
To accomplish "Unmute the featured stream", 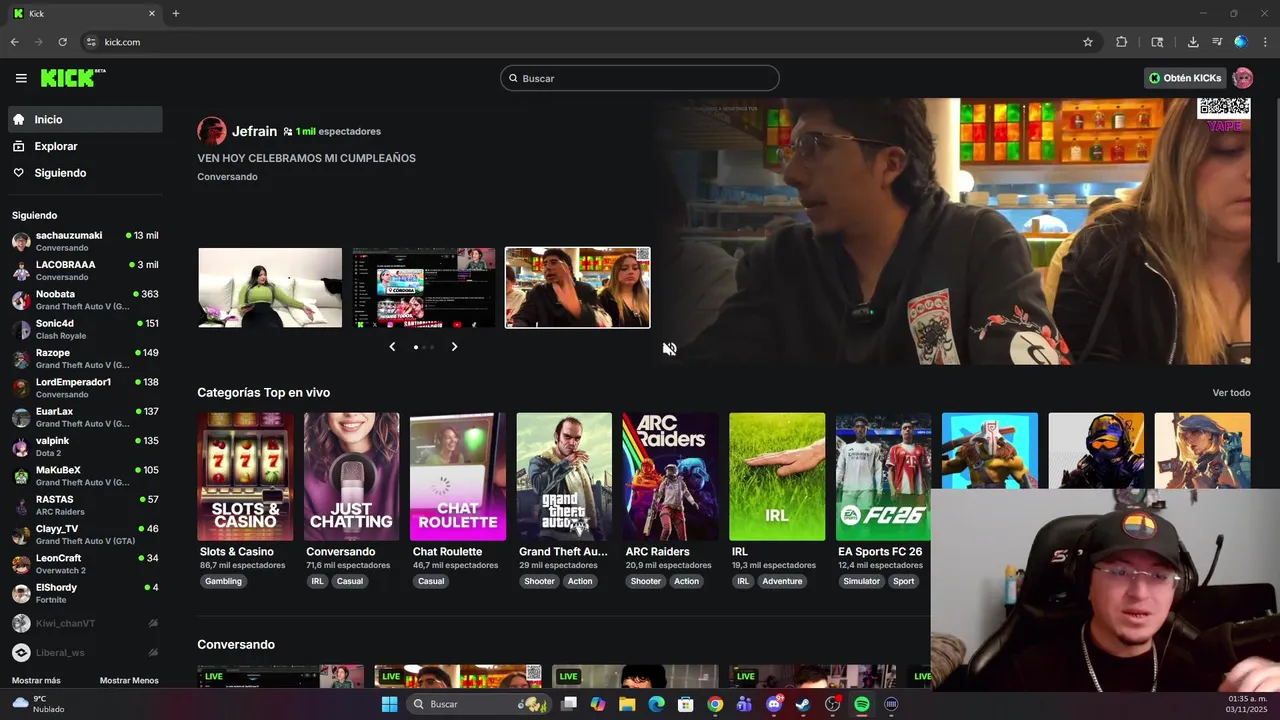I will (669, 349).
